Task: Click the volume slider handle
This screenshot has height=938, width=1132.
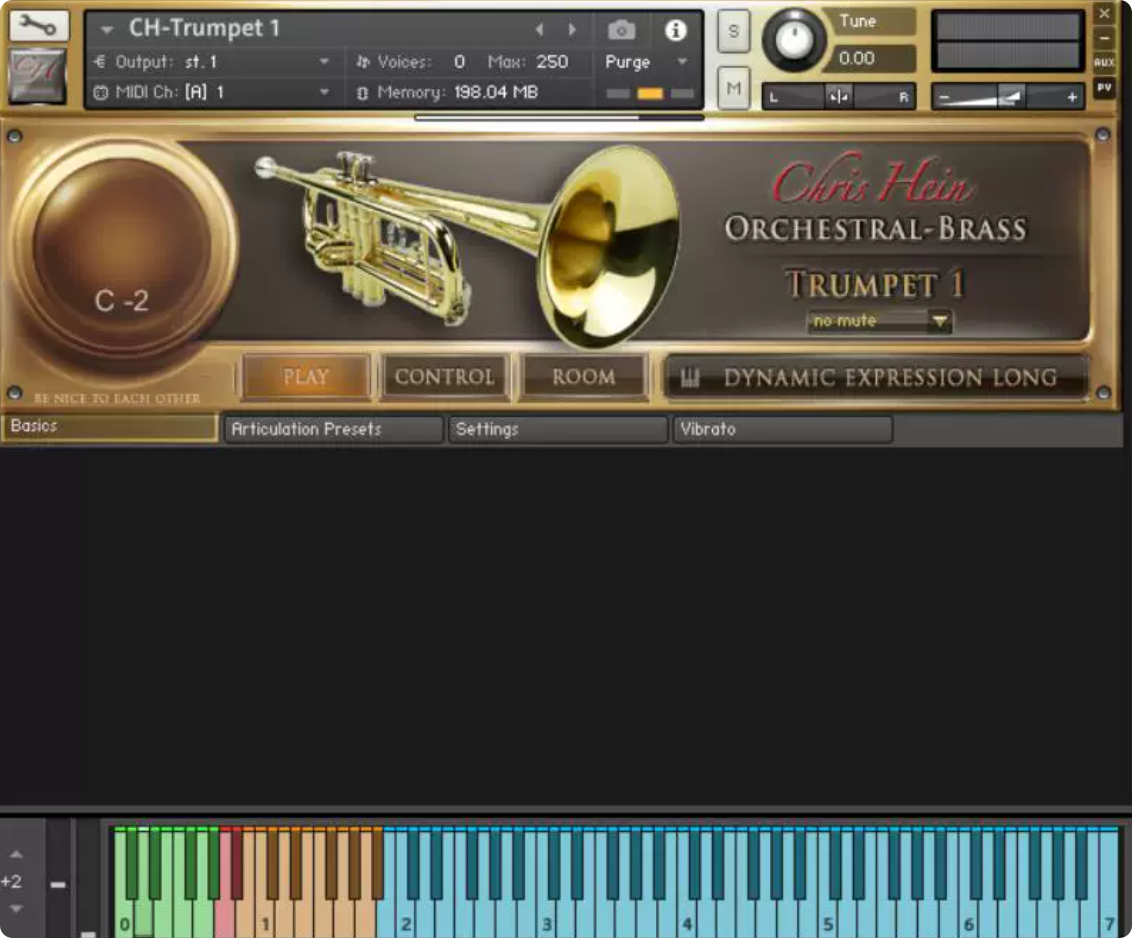Action: (1011, 95)
